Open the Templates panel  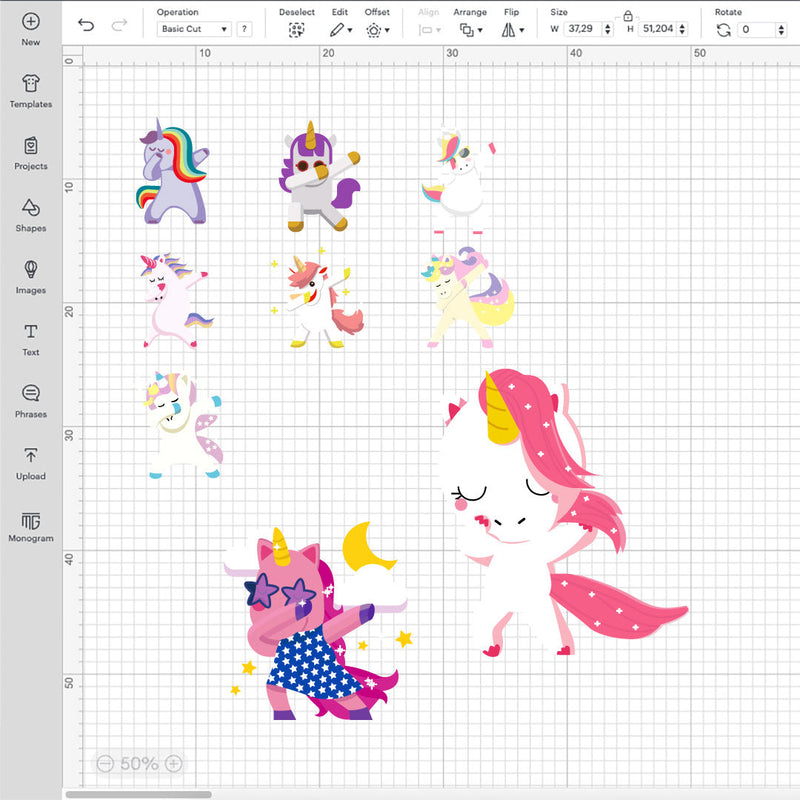coord(29,88)
